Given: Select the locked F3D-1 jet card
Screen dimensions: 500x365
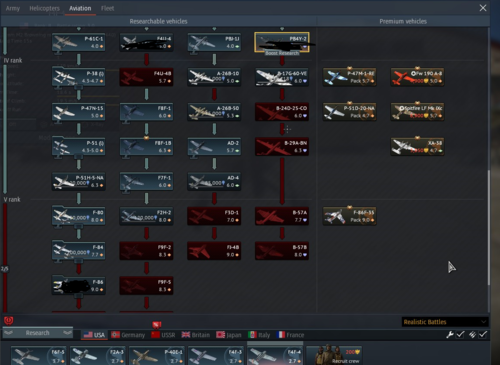Looking at the screenshot, I should 214,216.
